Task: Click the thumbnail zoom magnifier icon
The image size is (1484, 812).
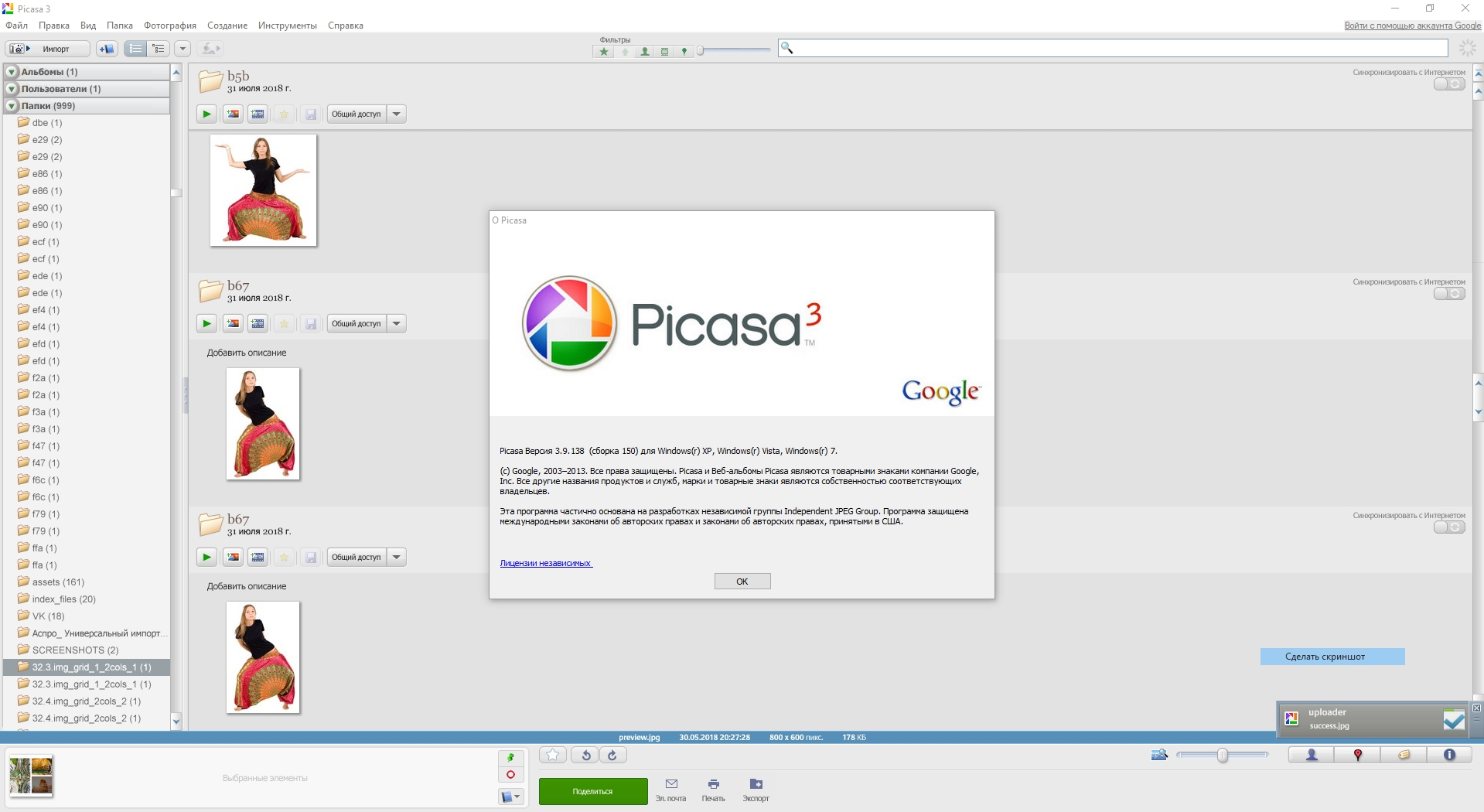Action: pos(1159,755)
